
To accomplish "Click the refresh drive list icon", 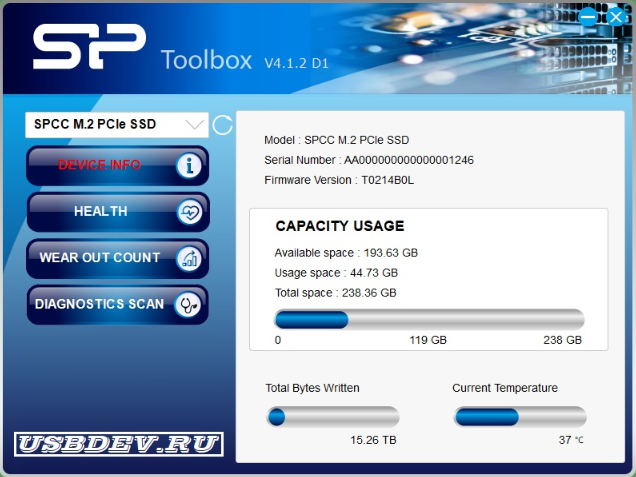I will pos(222,125).
